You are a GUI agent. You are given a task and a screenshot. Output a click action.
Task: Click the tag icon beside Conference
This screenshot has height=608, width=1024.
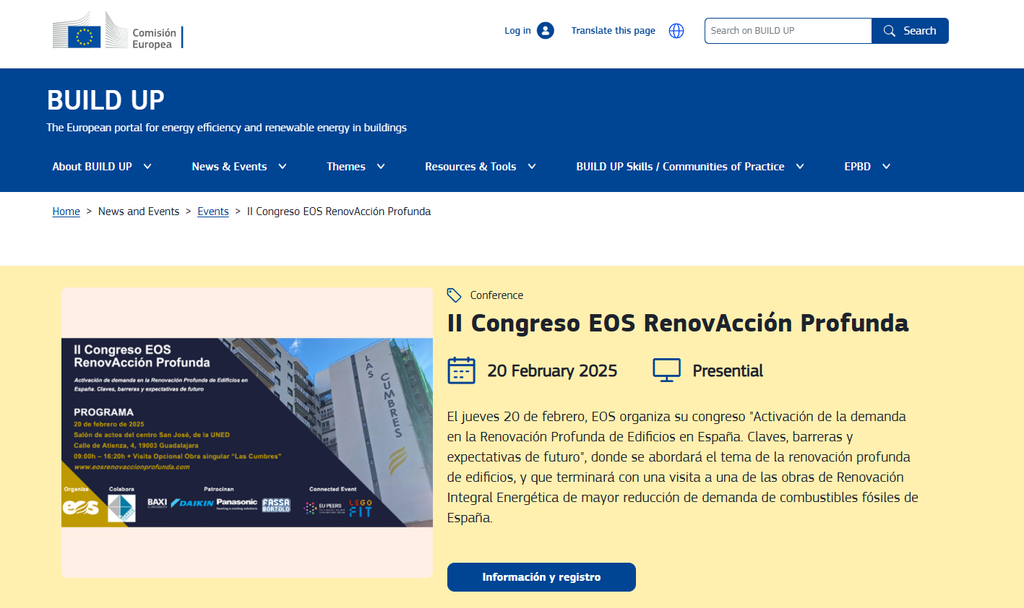pyautogui.click(x=454, y=295)
